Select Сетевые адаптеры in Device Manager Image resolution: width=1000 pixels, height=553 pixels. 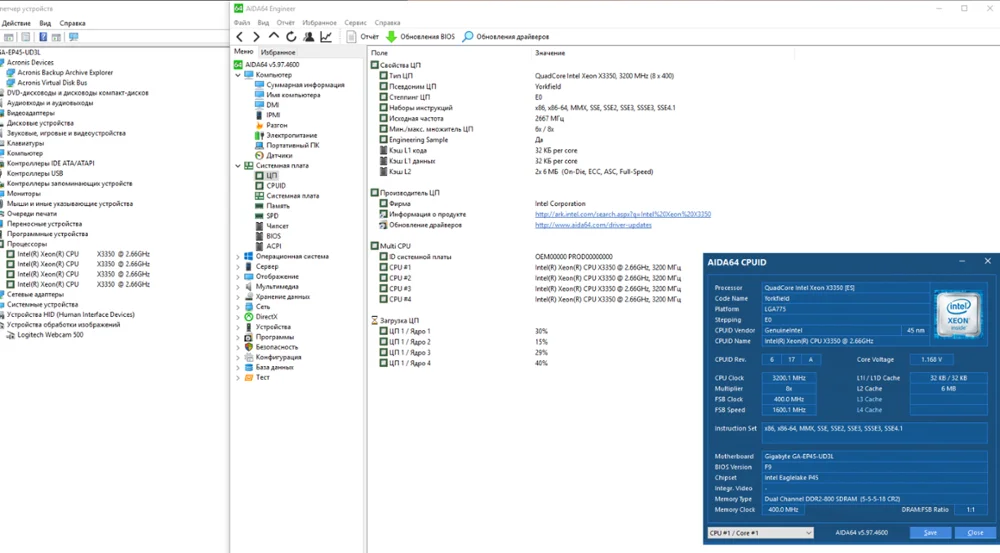point(35,295)
